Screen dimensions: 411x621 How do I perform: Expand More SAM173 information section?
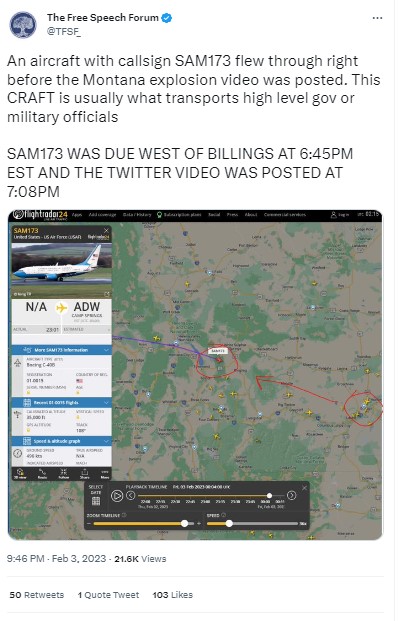(61, 350)
